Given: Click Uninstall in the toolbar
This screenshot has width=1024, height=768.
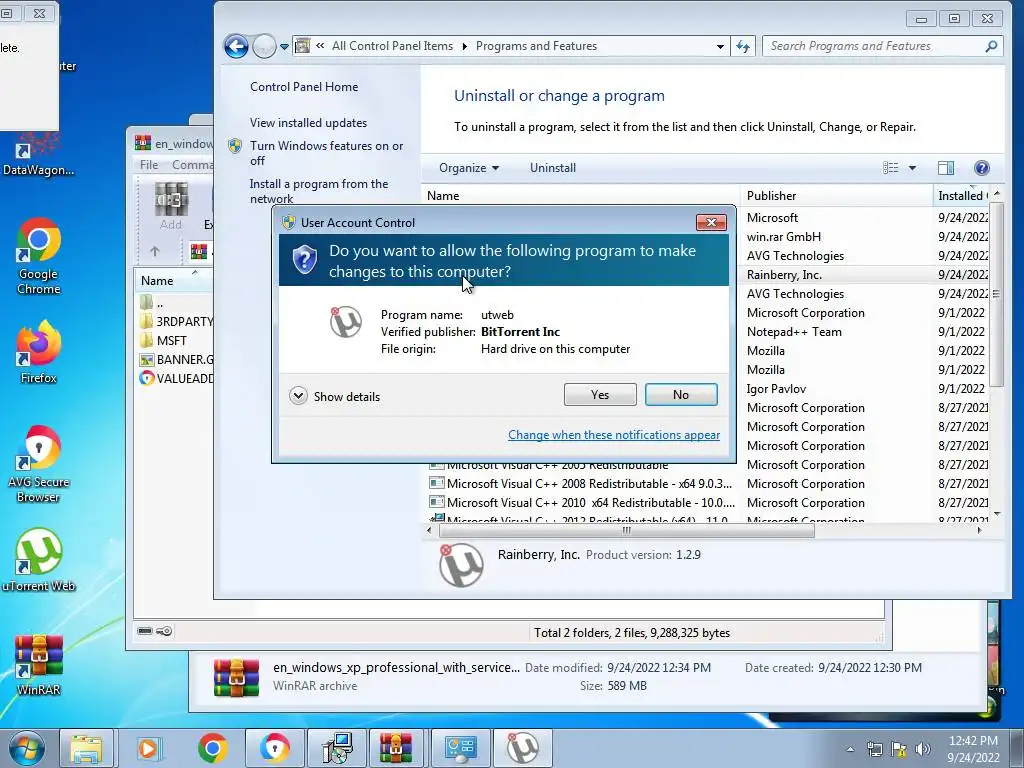Looking at the screenshot, I should pyautogui.click(x=552, y=168).
